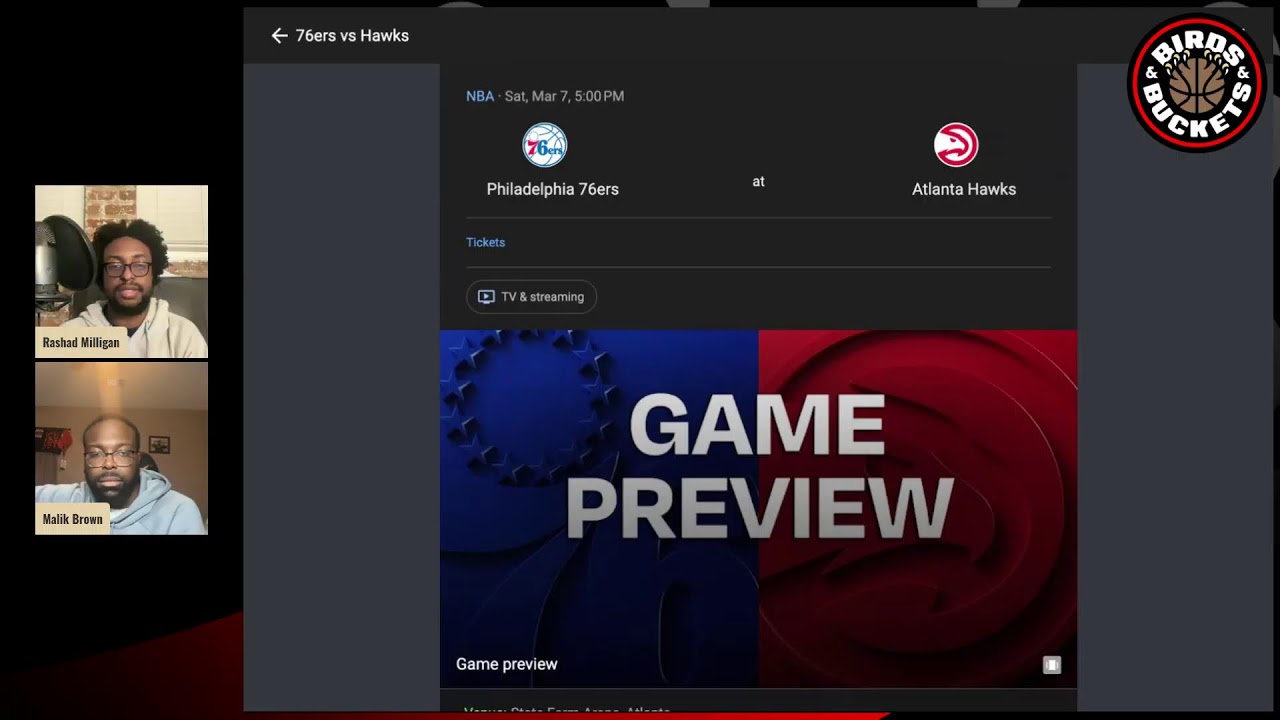This screenshot has width=1280, height=720.
Task: Open TV & streaming options
Action: [x=531, y=297]
